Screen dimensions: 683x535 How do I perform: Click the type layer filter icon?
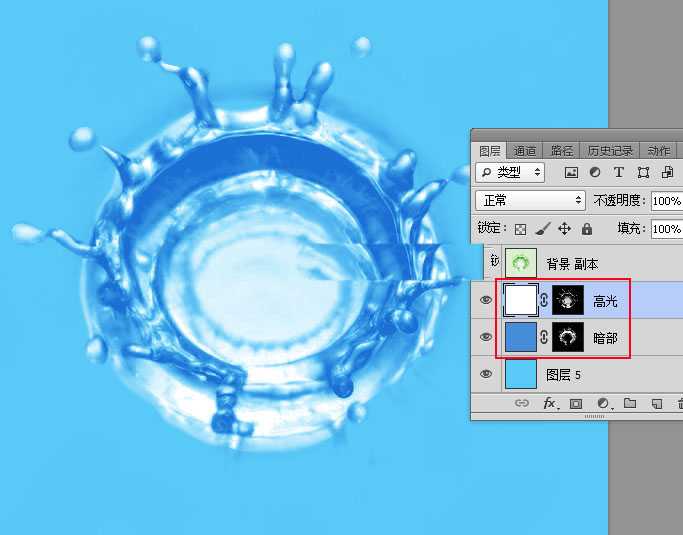coord(618,172)
